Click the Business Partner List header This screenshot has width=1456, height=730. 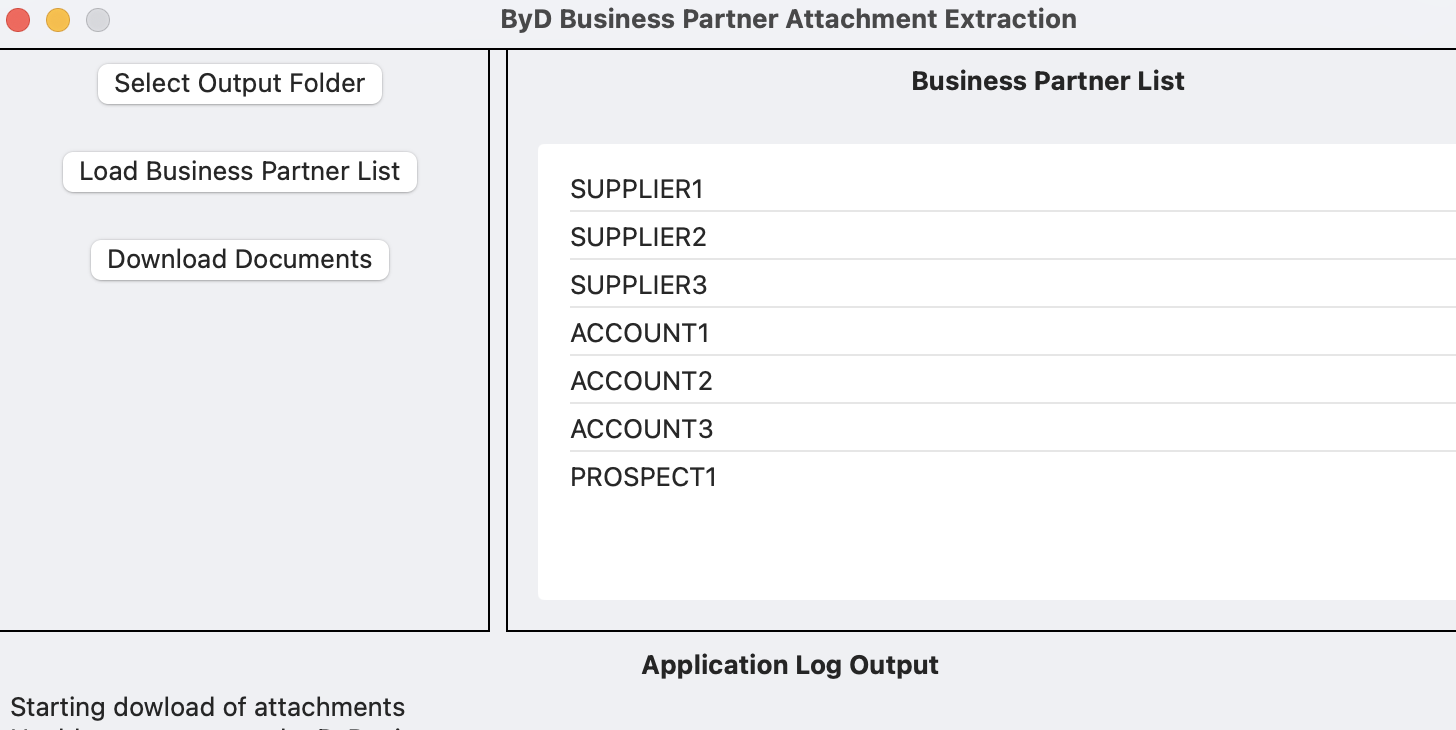tap(1047, 81)
